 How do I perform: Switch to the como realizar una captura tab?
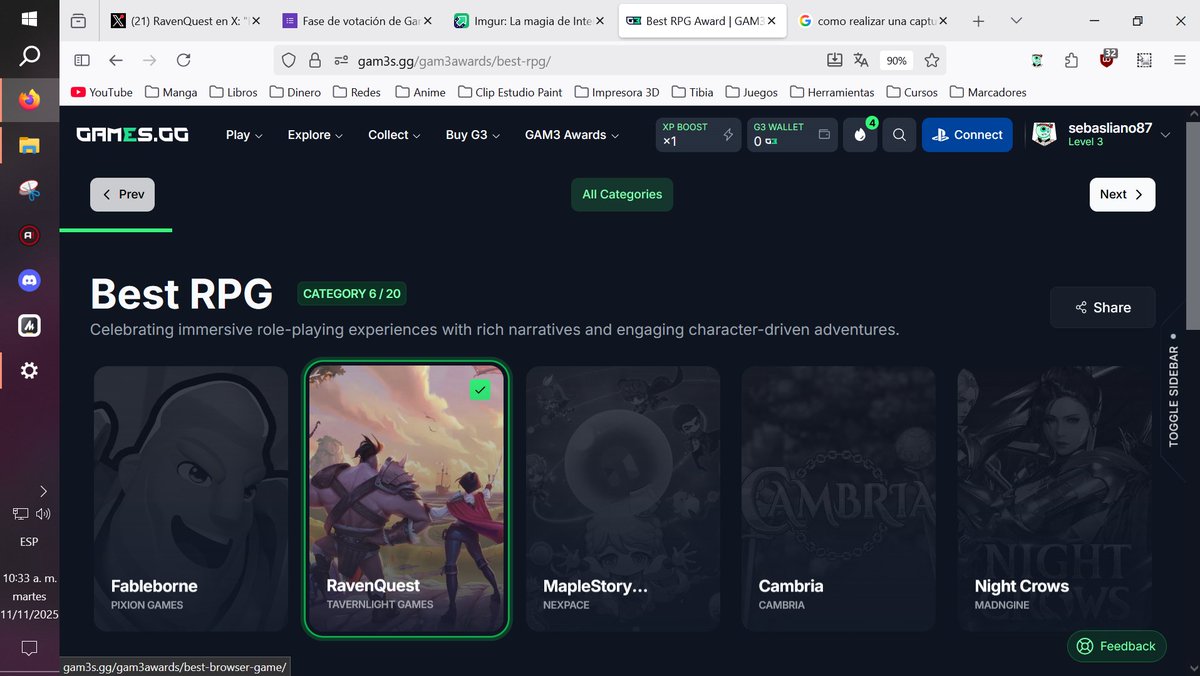873,21
